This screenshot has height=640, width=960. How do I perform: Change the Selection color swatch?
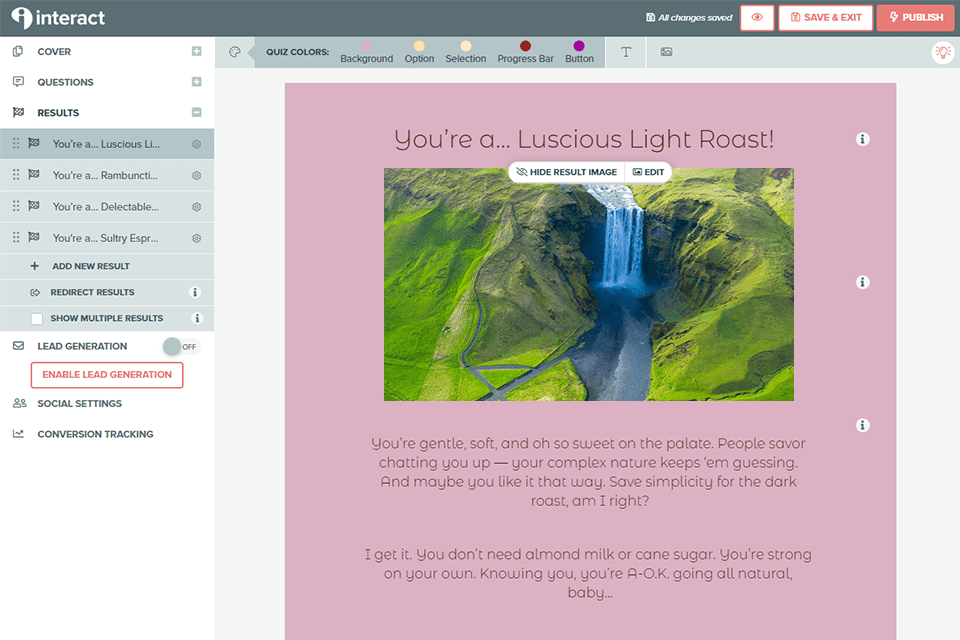(x=465, y=46)
